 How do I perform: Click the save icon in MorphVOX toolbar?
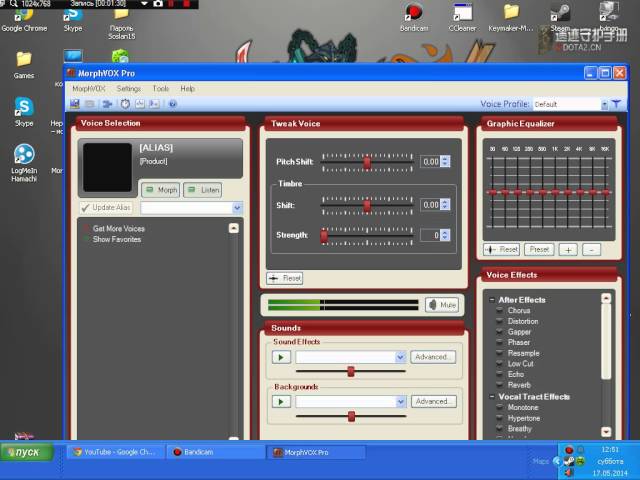(x=75, y=104)
